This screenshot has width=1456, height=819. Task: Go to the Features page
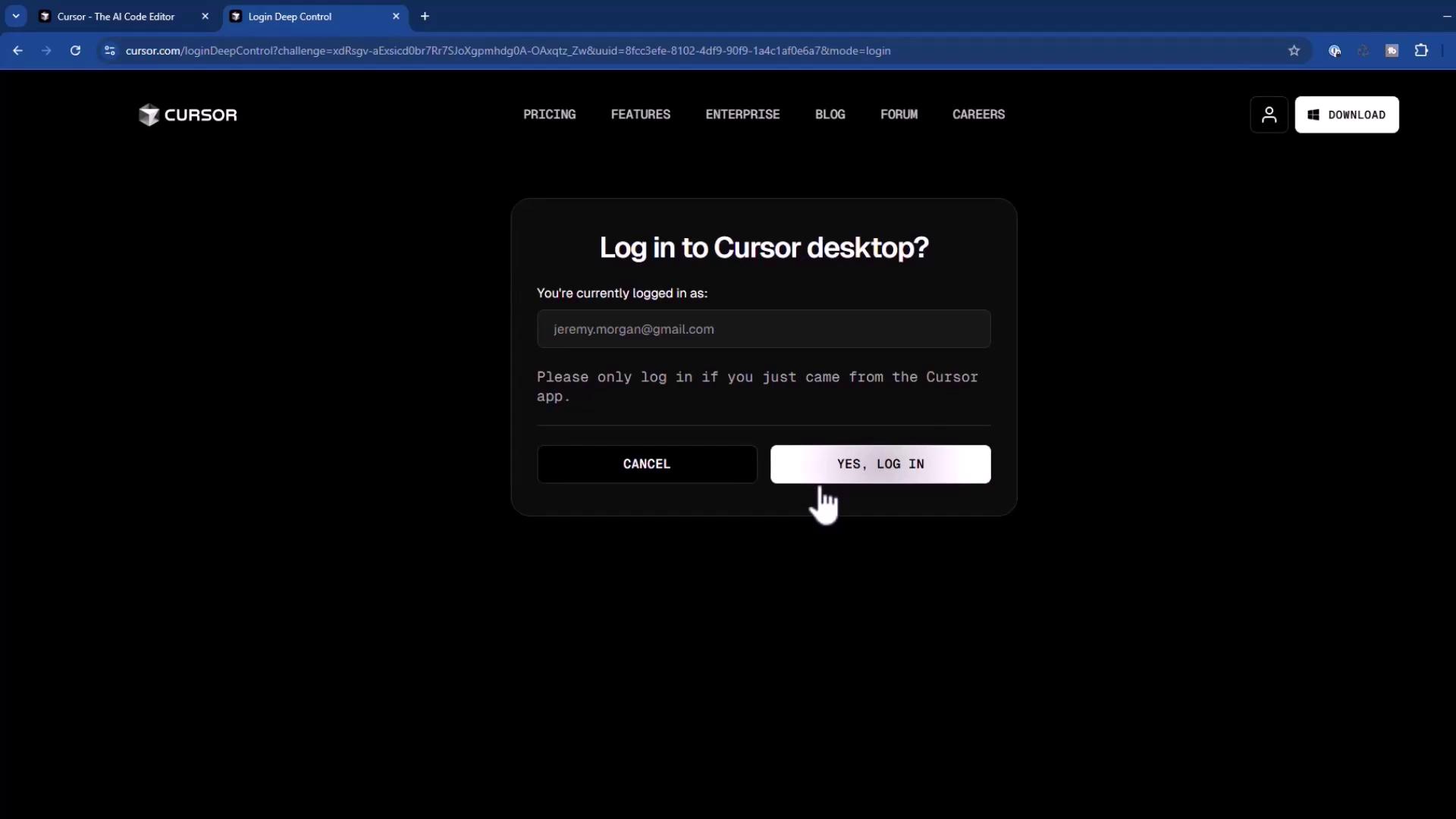tap(640, 115)
